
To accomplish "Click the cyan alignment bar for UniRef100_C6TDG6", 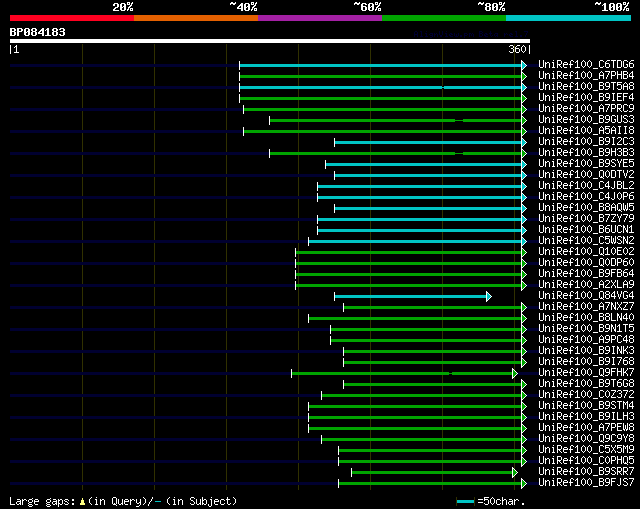I will pos(380,65).
